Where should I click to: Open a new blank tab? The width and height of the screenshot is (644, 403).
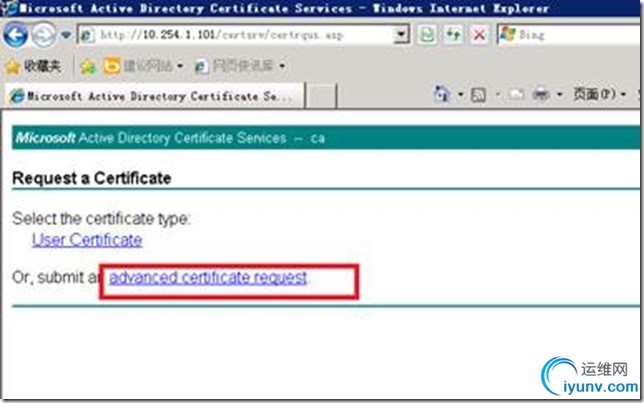322,97
